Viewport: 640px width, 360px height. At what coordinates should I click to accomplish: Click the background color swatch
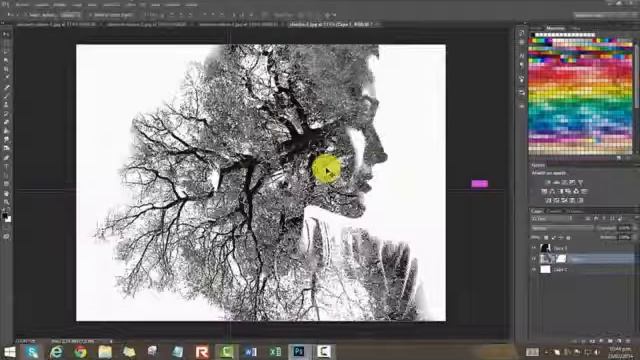(x=9, y=220)
